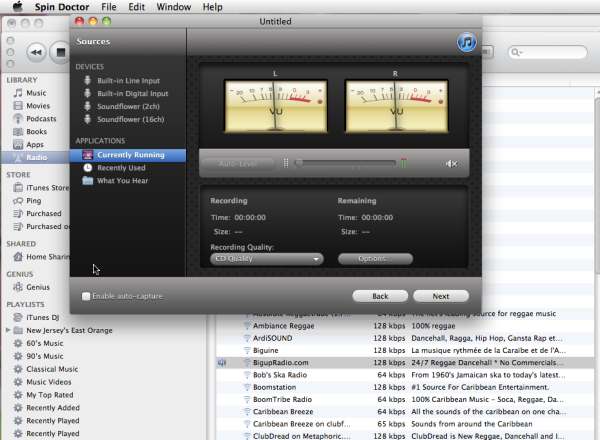Open Classical Music smart playlist
Screen dimensions: 600x440
point(52,369)
